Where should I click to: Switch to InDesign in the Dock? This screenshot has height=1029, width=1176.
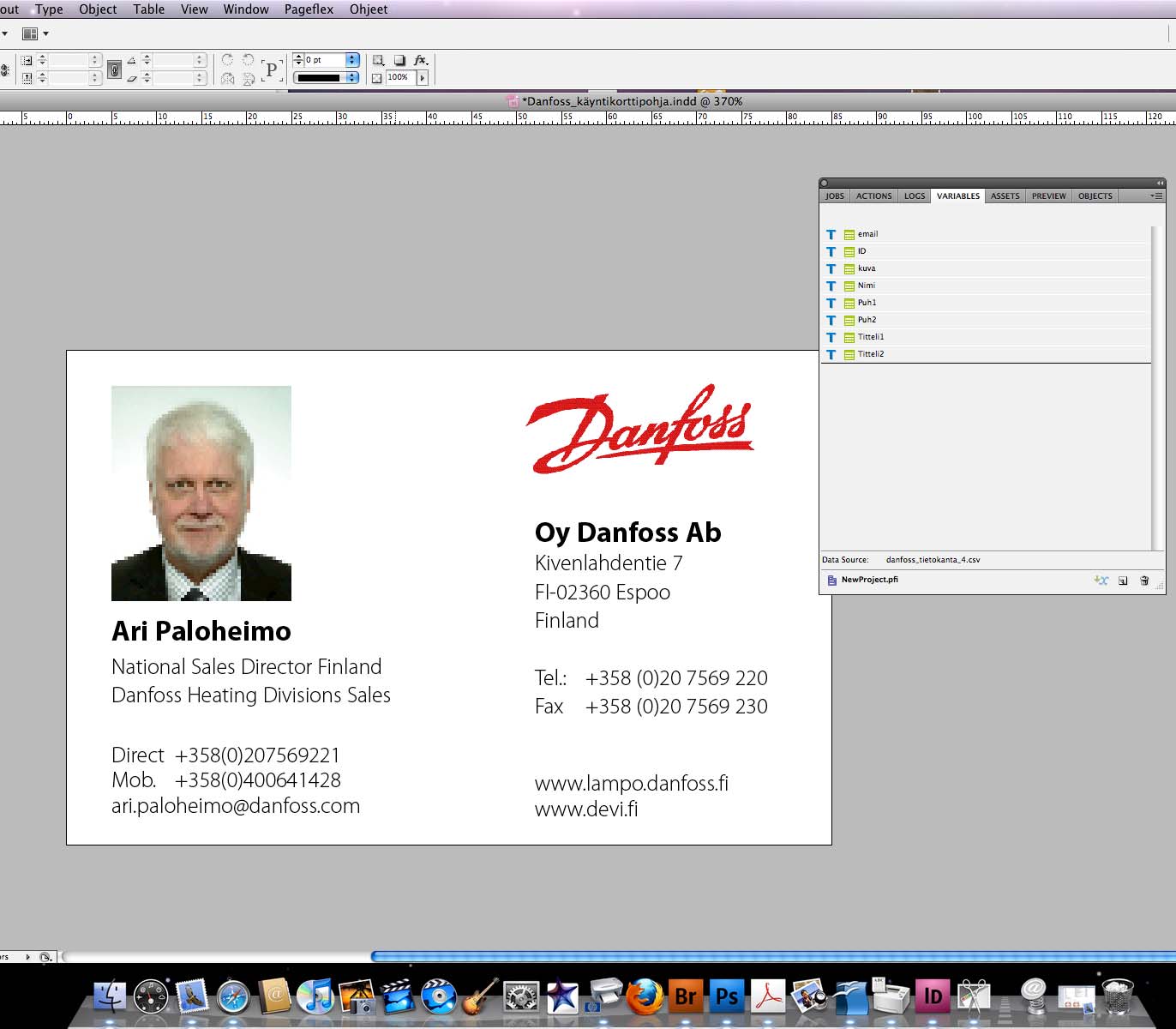pos(933,997)
